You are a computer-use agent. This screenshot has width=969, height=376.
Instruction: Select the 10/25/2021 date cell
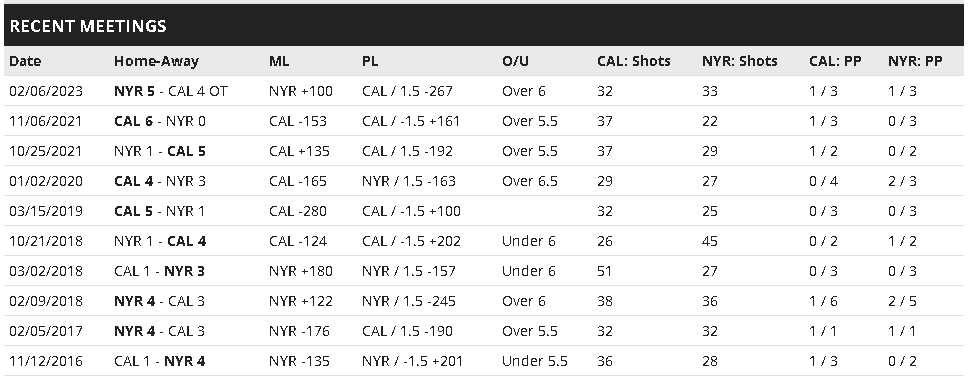click(x=45, y=152)
